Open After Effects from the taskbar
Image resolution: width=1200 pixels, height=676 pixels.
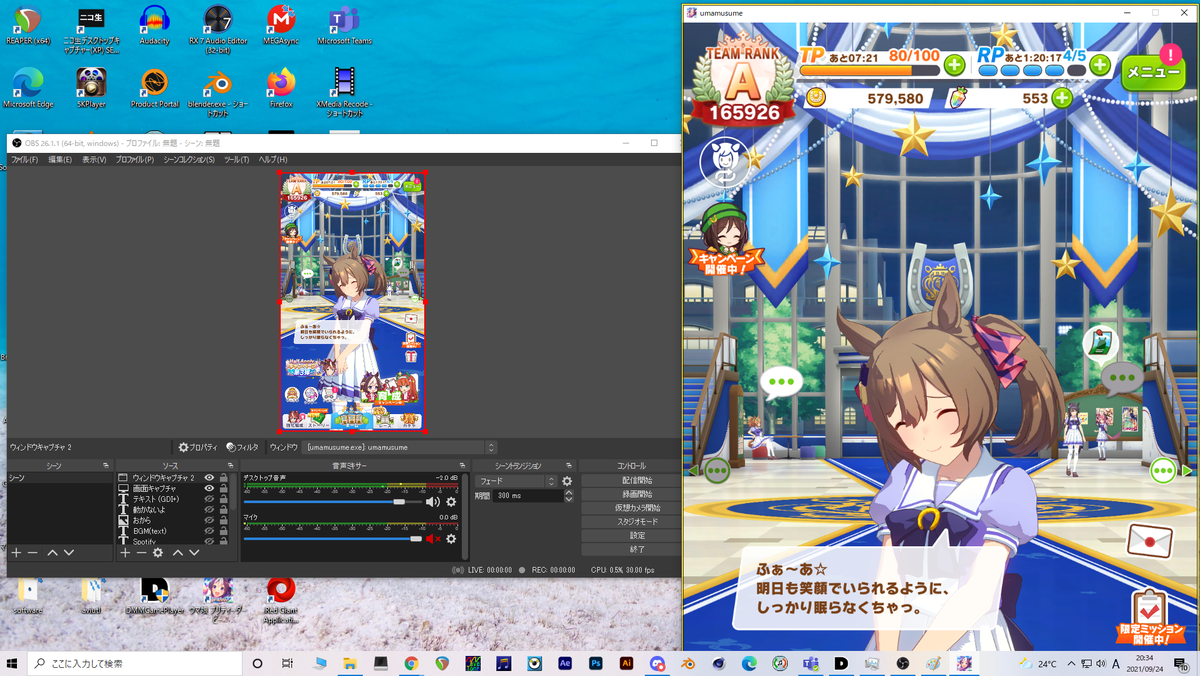point(565,663)
